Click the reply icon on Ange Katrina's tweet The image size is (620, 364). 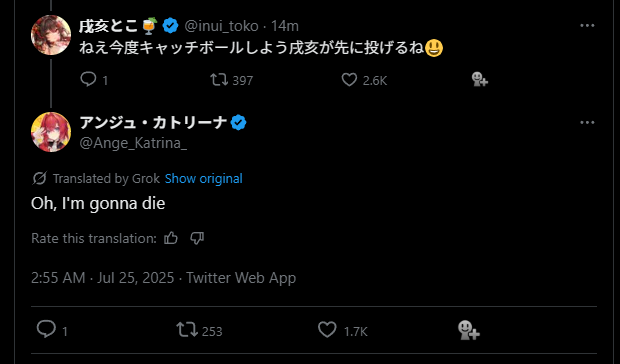point(46,330)
